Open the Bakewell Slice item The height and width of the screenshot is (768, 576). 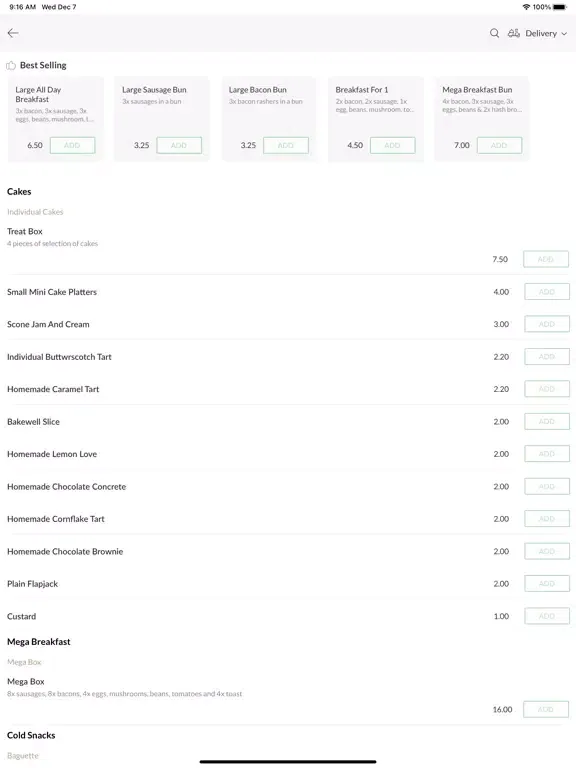33,422
